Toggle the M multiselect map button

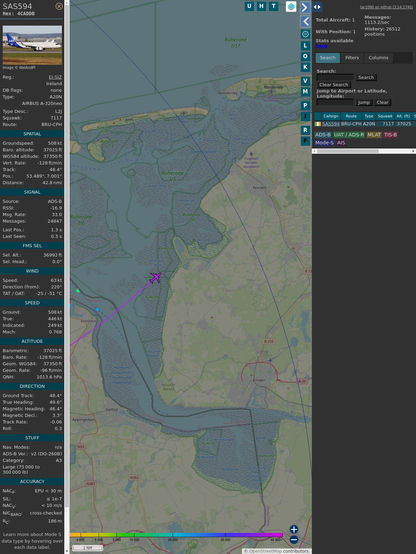pyautogui.click(x=305, y=92)
